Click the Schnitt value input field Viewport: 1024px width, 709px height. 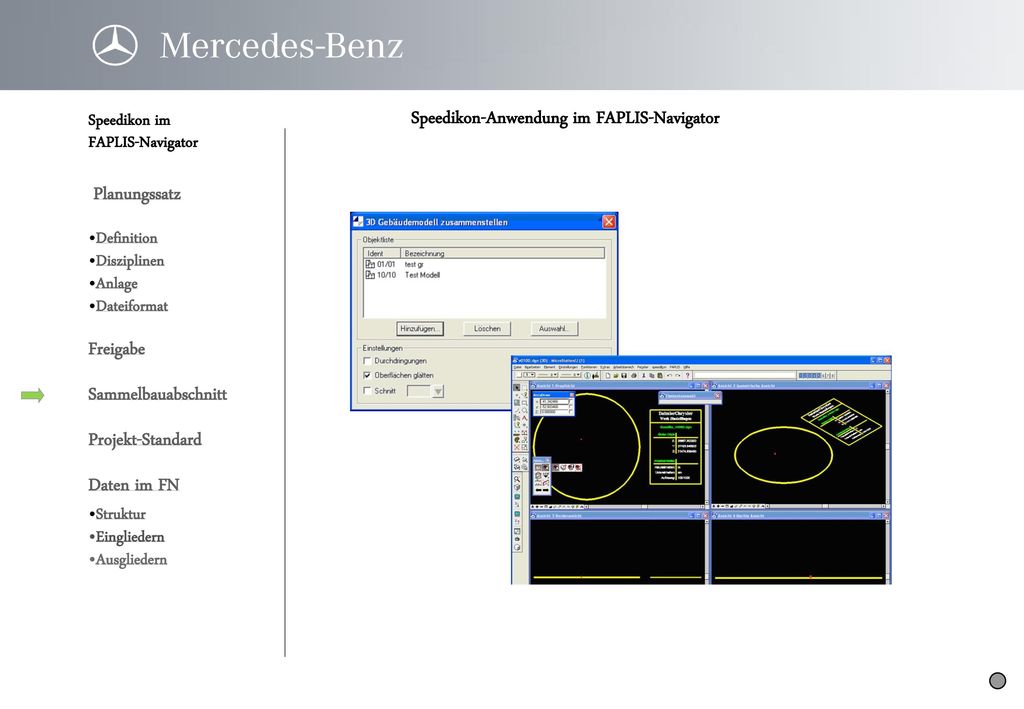tap(419, 391)
